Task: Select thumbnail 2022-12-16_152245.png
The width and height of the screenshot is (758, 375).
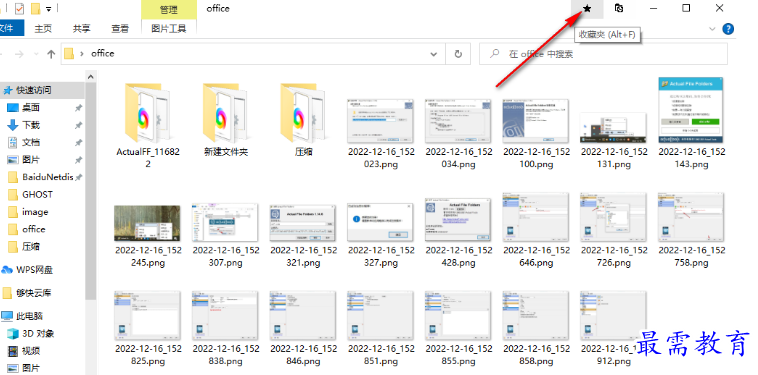Action: tap(148, 236)
